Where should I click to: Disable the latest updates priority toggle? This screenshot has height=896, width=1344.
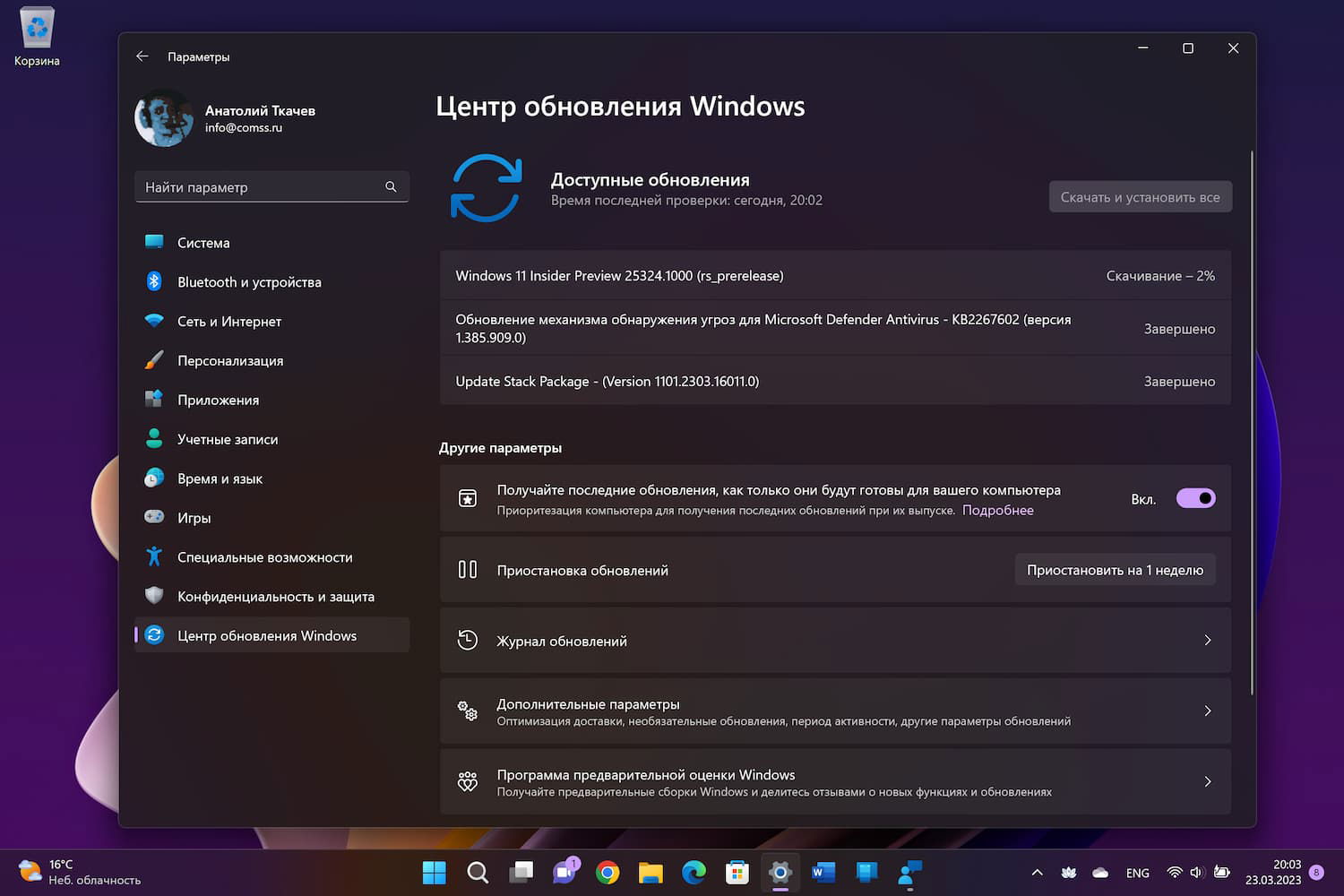[x=1195, y=498]
